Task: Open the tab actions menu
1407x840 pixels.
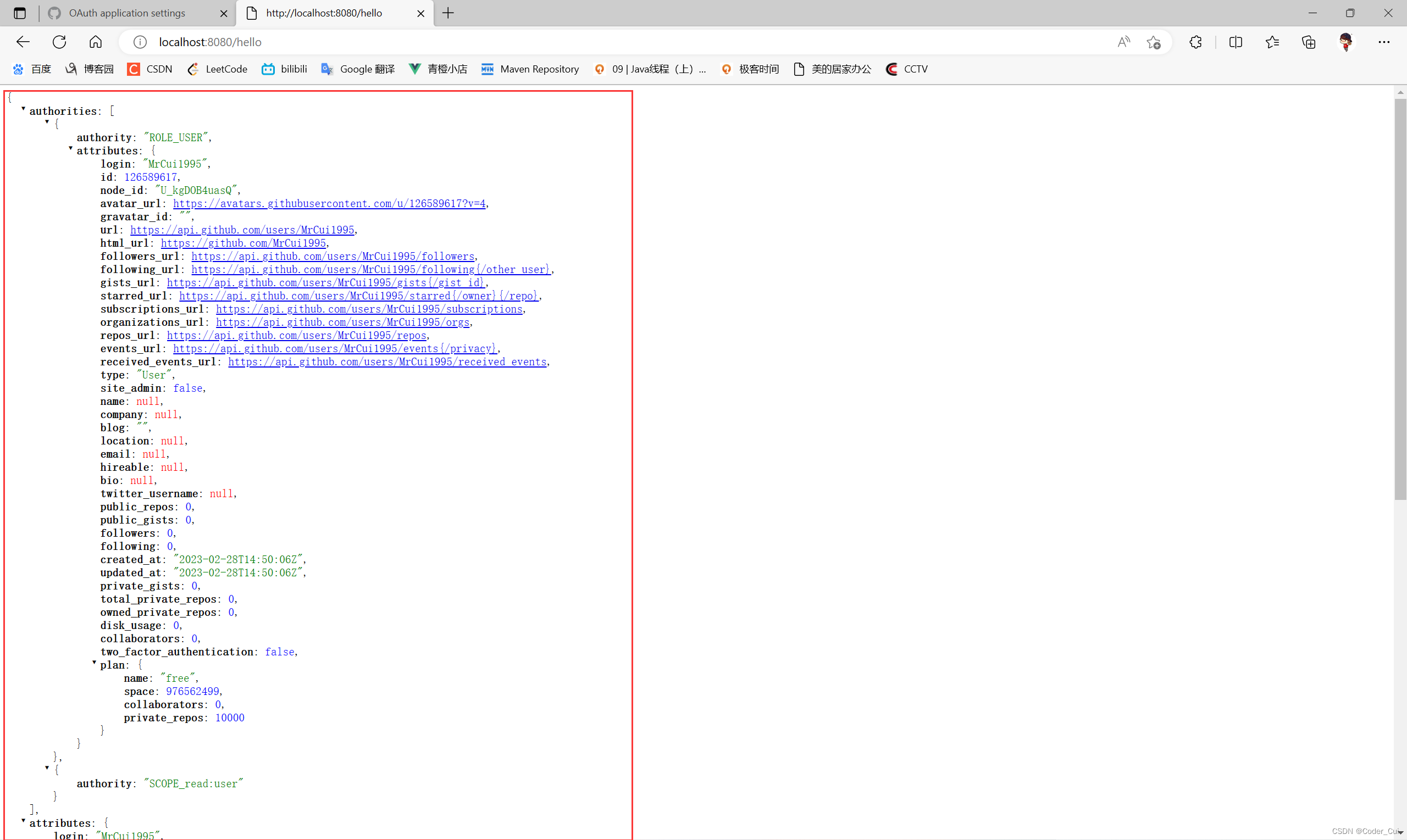Action: pyautogui.click(x=20, y=13)
